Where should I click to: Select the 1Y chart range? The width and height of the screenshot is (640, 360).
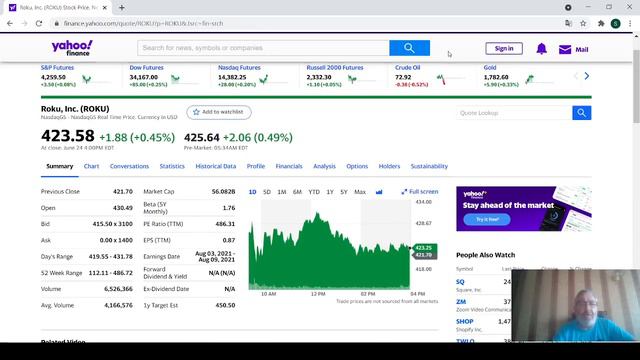330,192
